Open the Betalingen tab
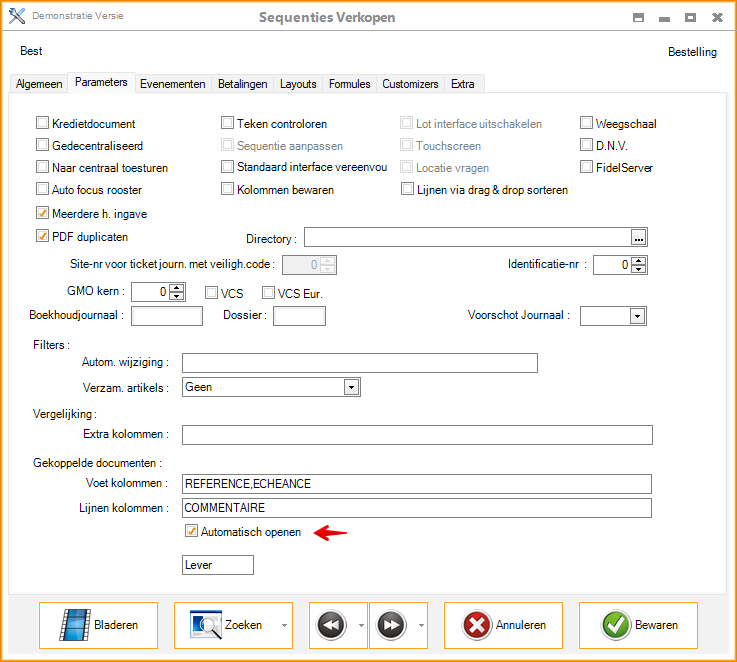The height and width of the screenshot is (662, 737). tap(242, 84)
